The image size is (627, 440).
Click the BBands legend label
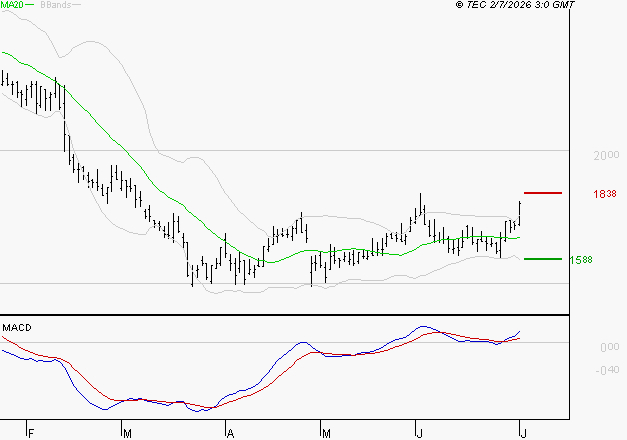(x=56, y=5)
